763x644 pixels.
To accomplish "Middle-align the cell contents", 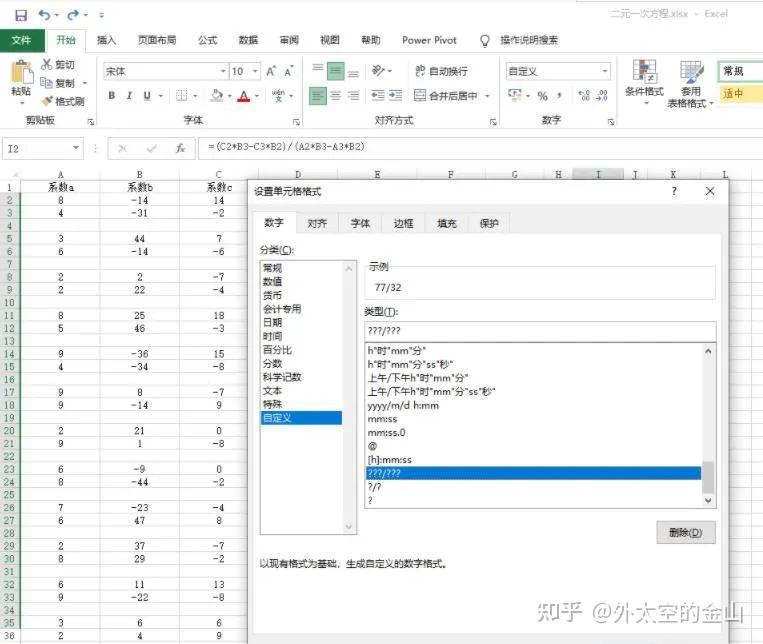I will [x=335, y=71].
